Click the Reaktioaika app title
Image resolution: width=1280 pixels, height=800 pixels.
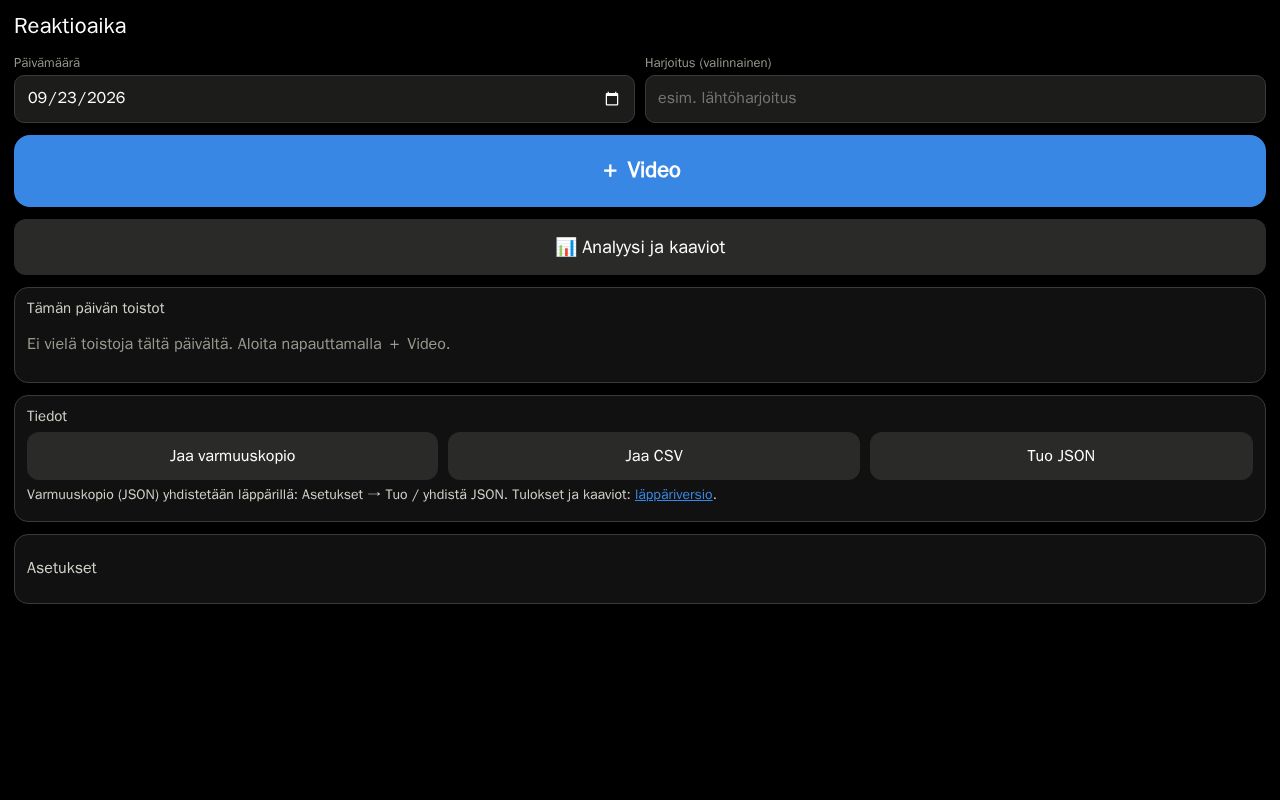coord(70,26)
